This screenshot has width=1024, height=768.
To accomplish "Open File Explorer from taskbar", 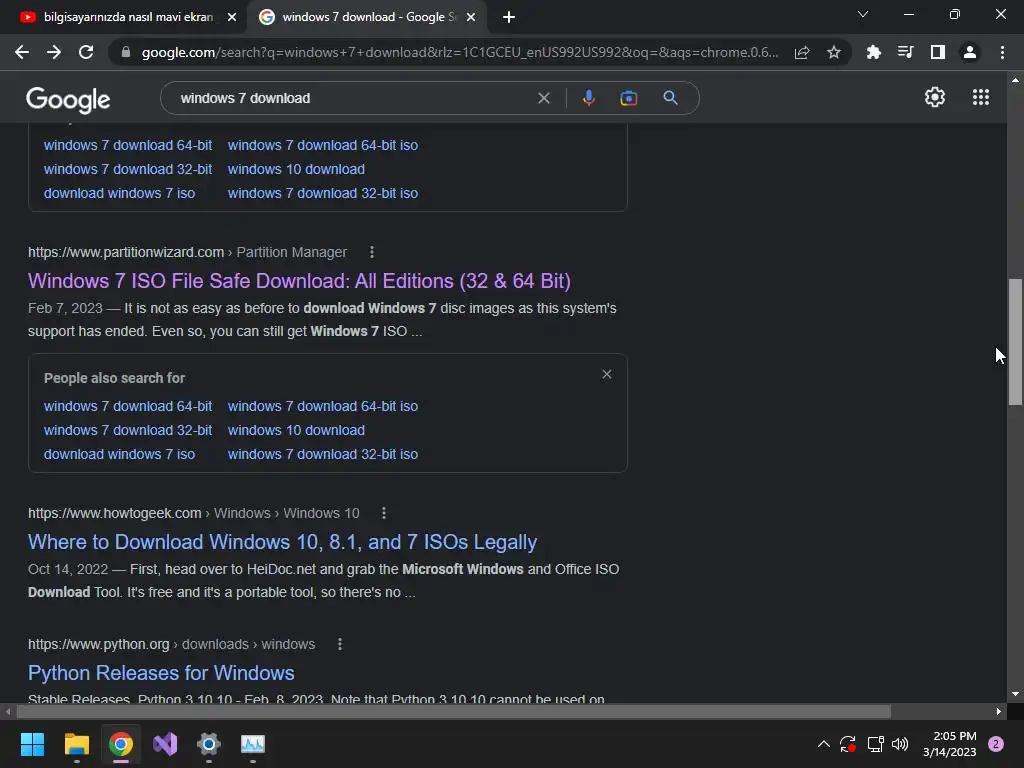I will tap(76, 744).
